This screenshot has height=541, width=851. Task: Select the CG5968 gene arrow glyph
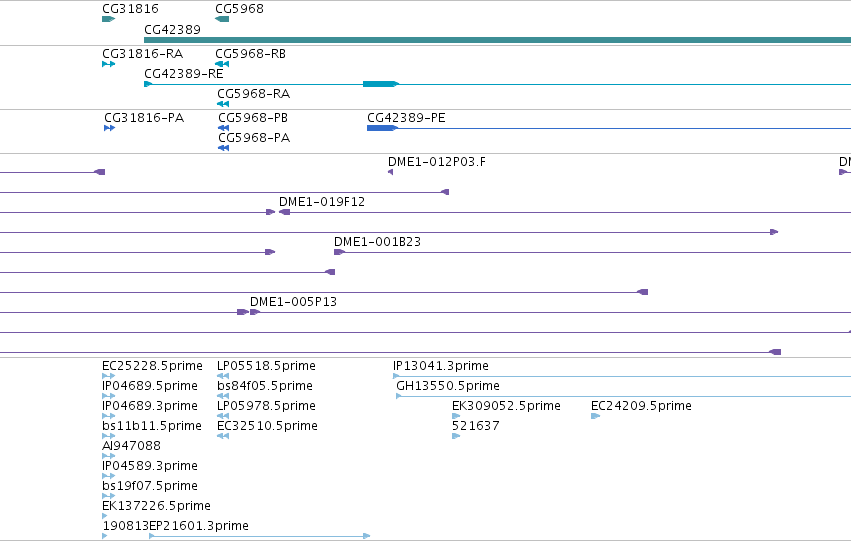[222, 19]
